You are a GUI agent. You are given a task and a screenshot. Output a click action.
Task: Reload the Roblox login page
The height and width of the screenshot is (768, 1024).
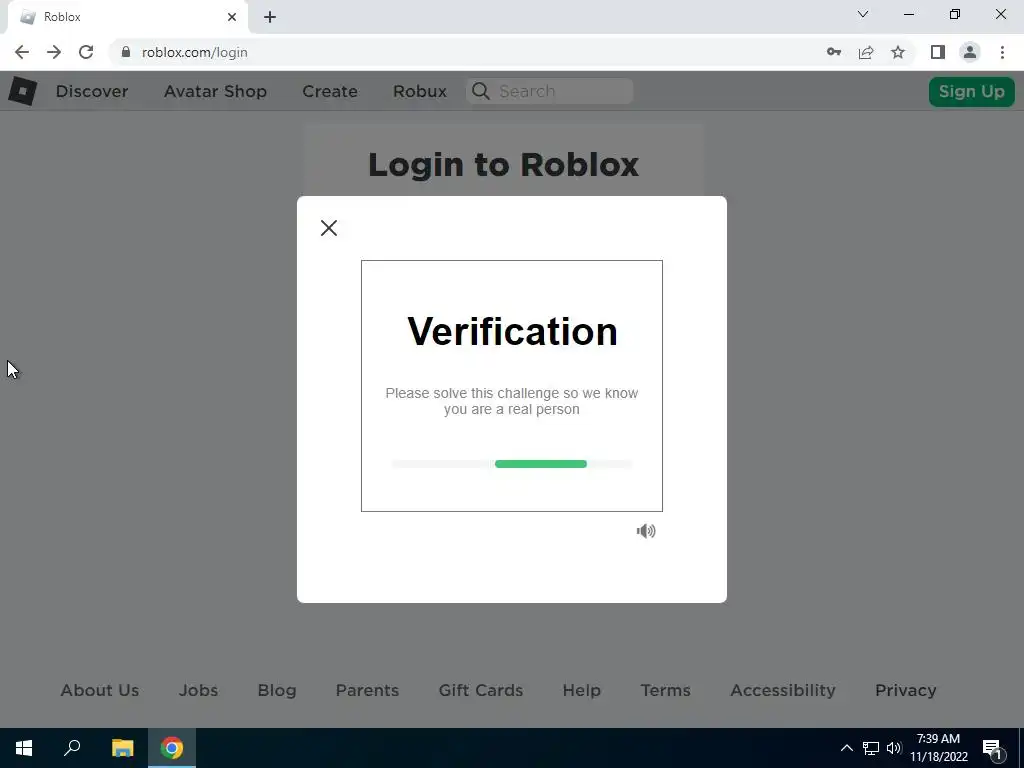[x=86, y=52]
